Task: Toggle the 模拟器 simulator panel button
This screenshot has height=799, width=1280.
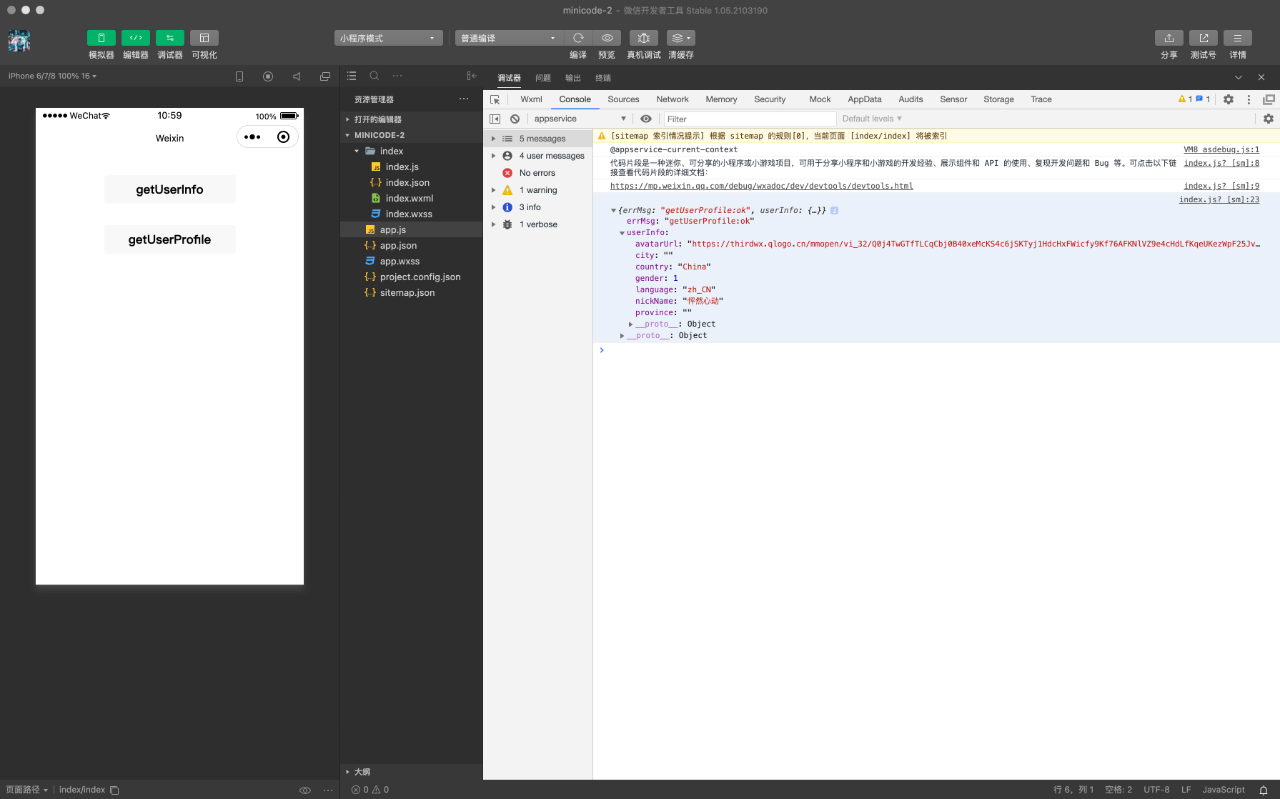Action: pyautogui.click(x=101, y=38)
